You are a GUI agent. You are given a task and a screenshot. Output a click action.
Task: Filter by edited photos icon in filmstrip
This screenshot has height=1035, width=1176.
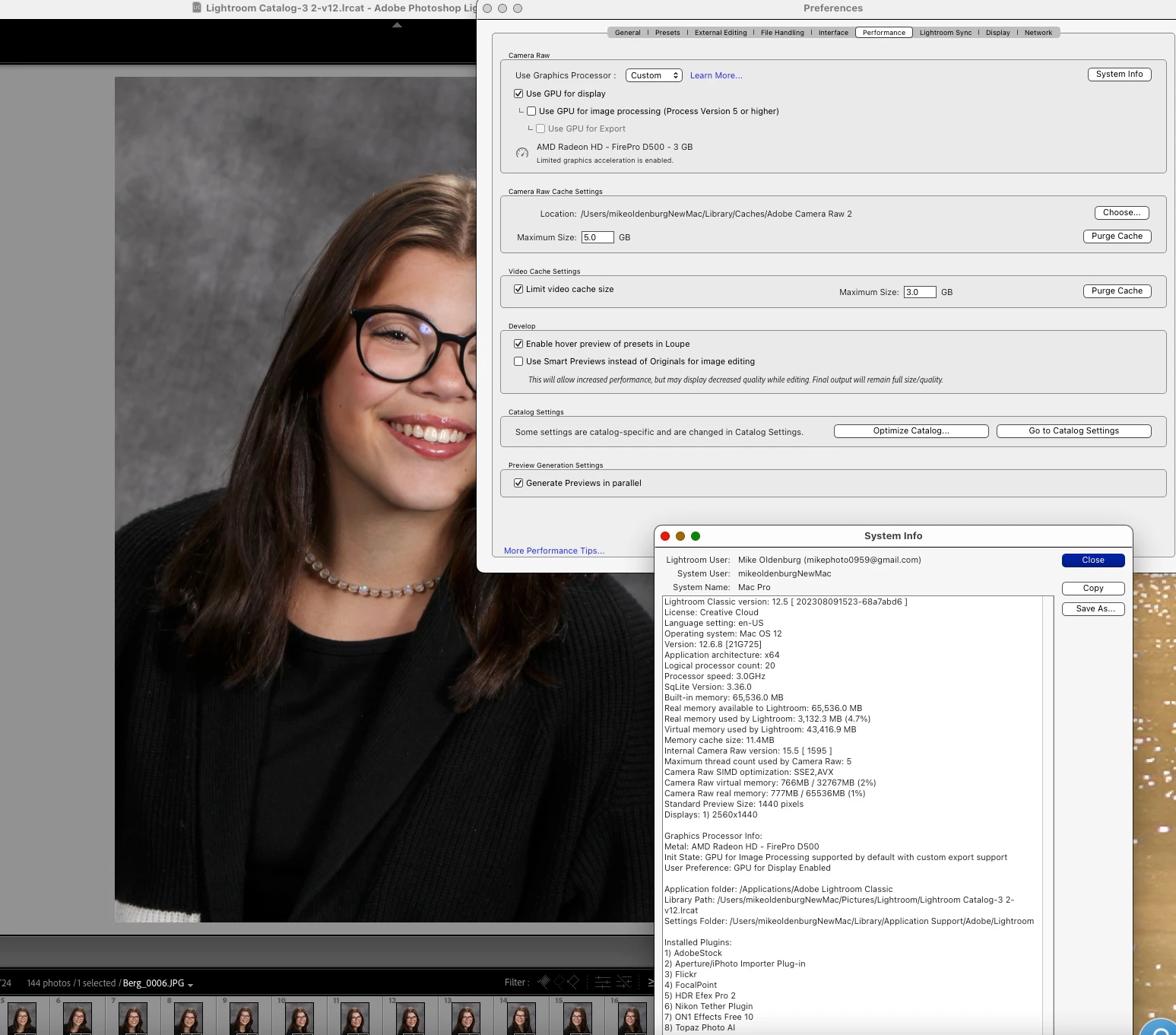603,982
